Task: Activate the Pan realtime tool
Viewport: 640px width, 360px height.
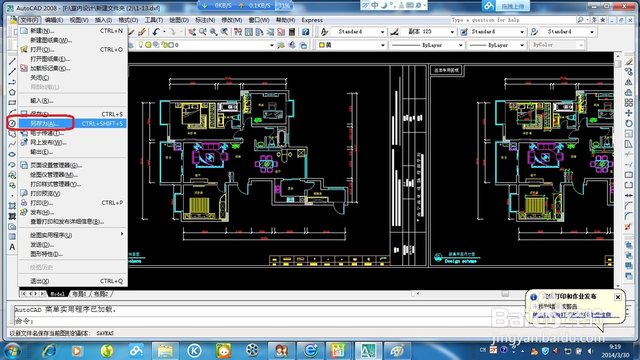Action: pyautogui.click(x=192, y=32)
